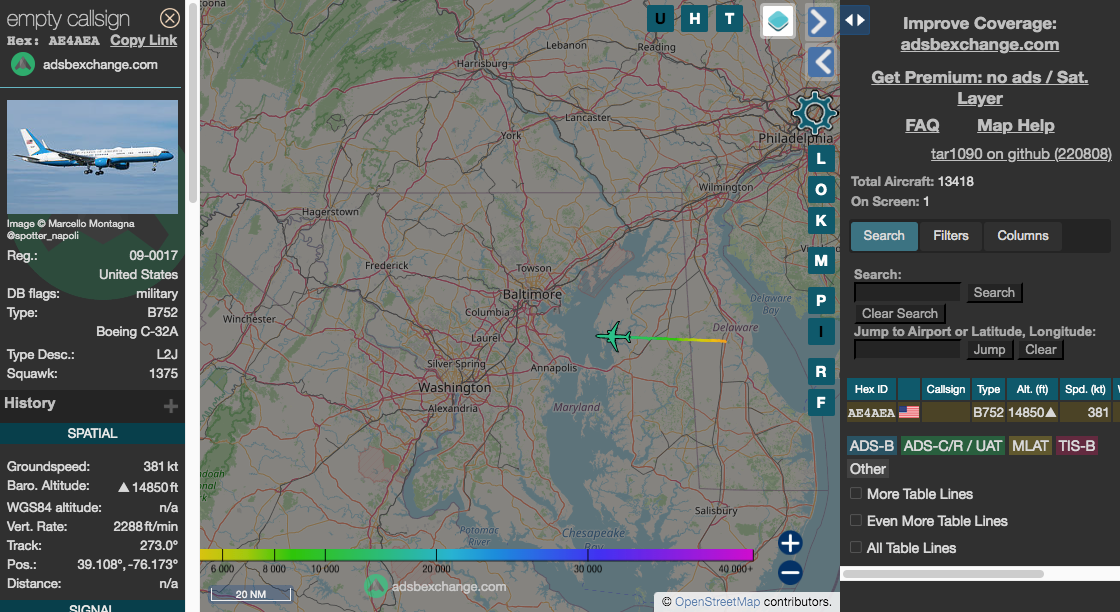Click the Squawk value 1375
The width and height of the screenshot is (1120, 612).
tap(163, 373)
